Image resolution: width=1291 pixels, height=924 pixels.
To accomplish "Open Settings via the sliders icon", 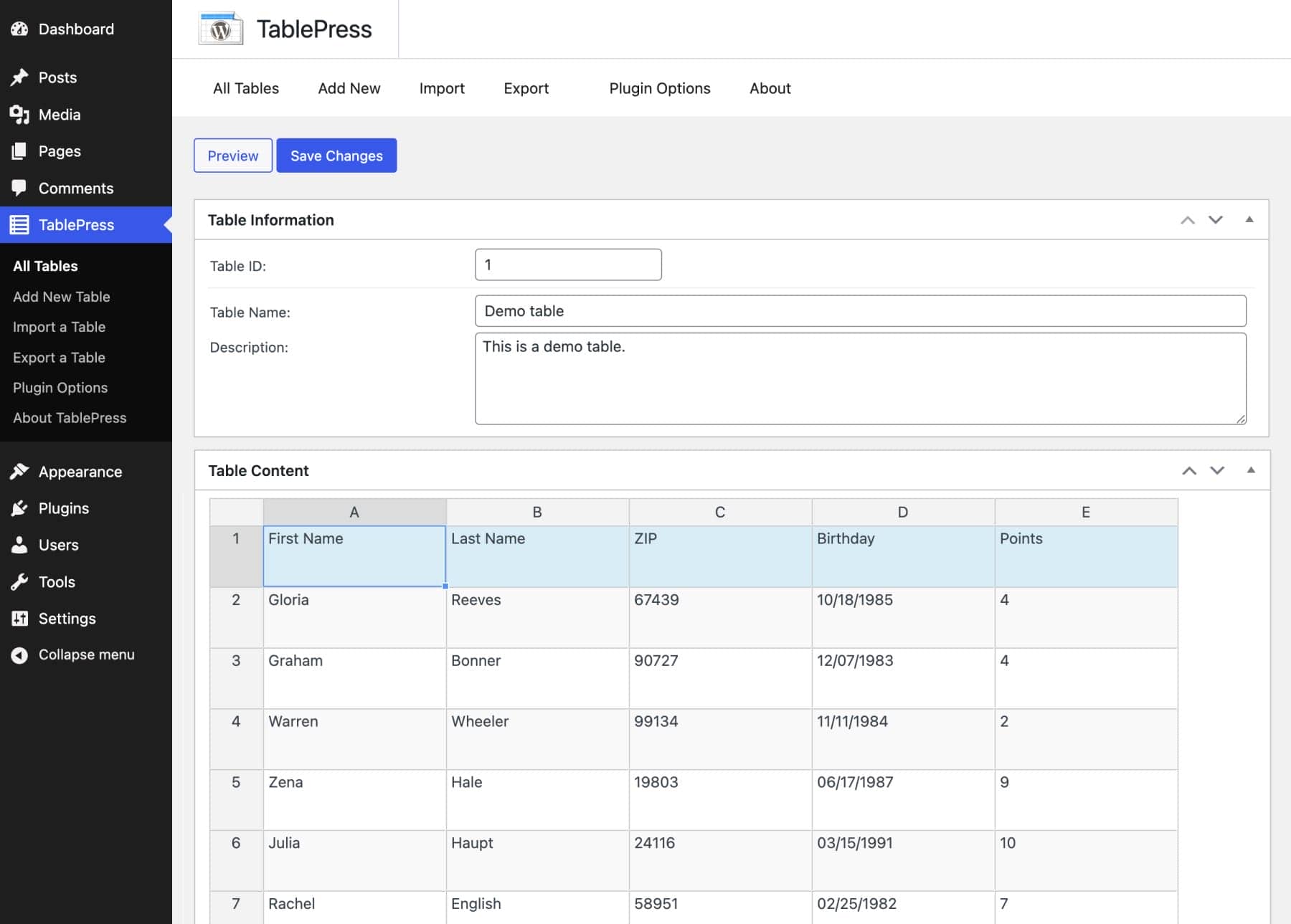I will coord(21,618).
